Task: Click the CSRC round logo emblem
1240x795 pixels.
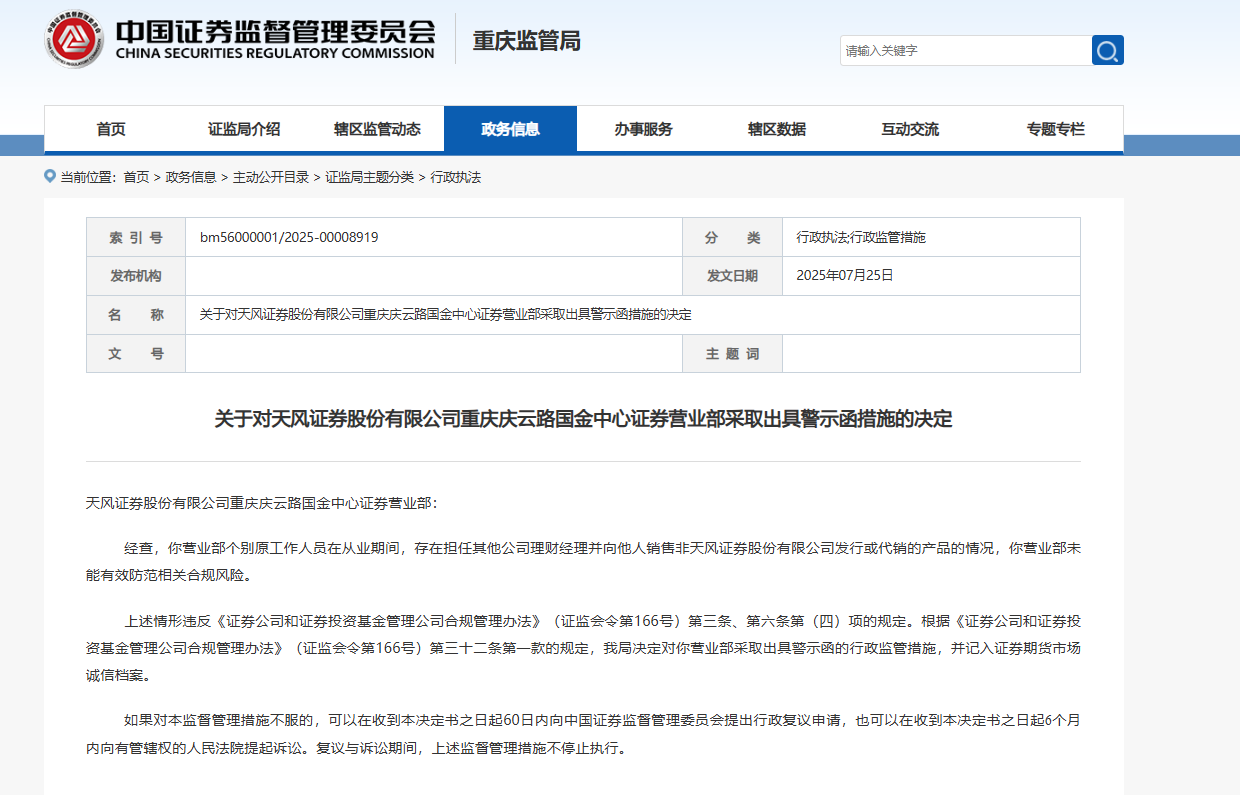Action: coord(74,39)
